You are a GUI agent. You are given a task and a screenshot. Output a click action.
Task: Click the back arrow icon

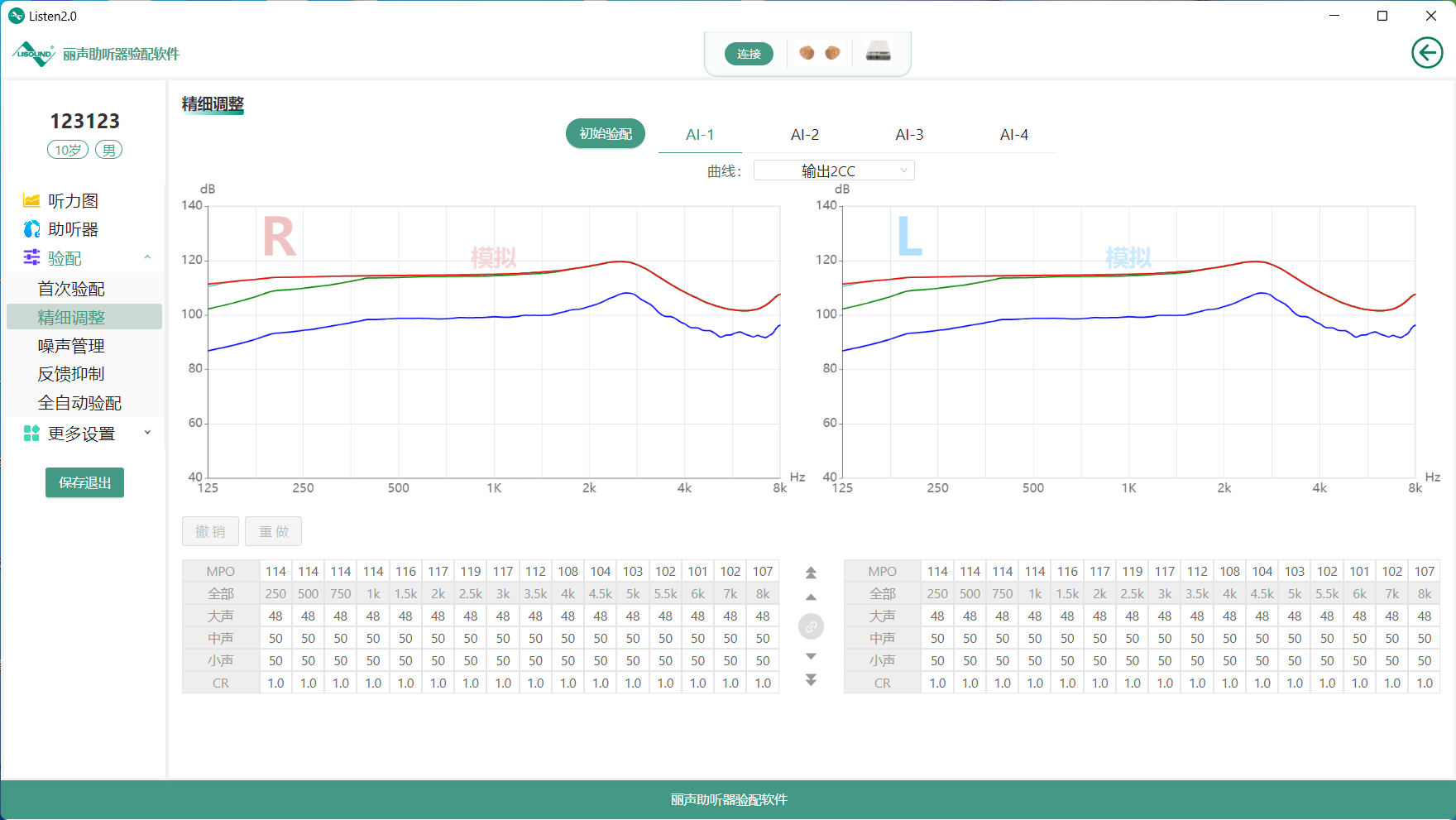pos(1427,53)
